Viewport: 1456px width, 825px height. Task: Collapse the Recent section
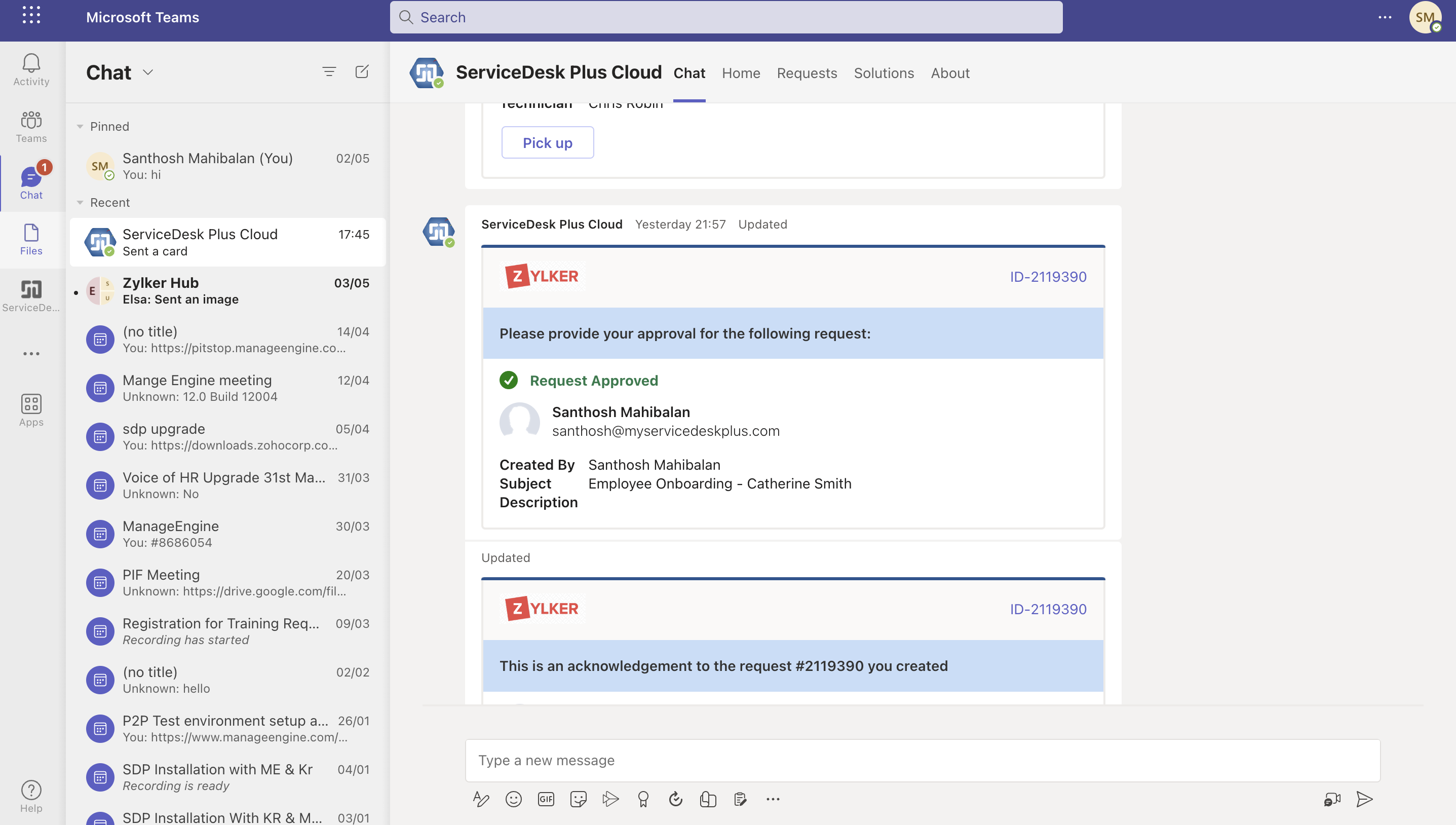tap(80, 202)
